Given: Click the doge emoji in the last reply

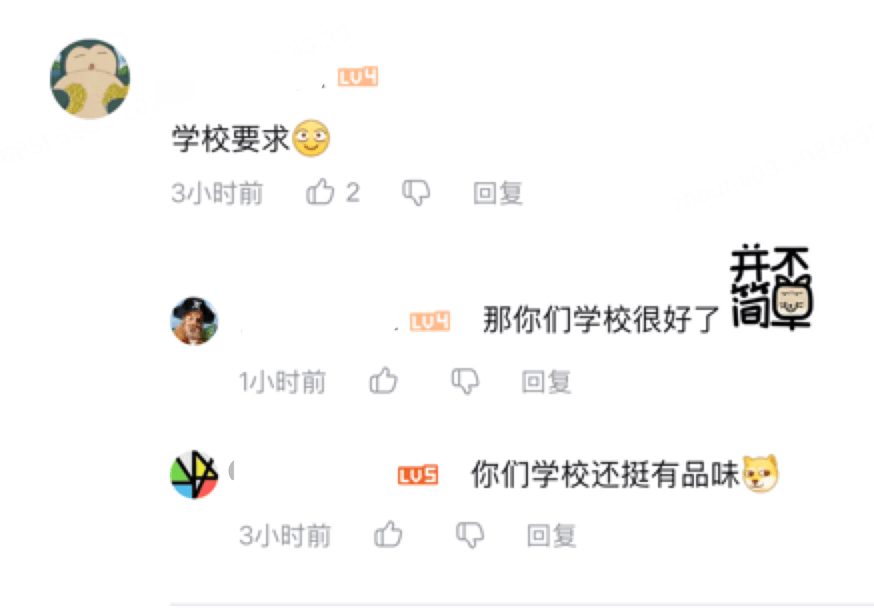Looking at the screenshot, I should tap(760, 474).
